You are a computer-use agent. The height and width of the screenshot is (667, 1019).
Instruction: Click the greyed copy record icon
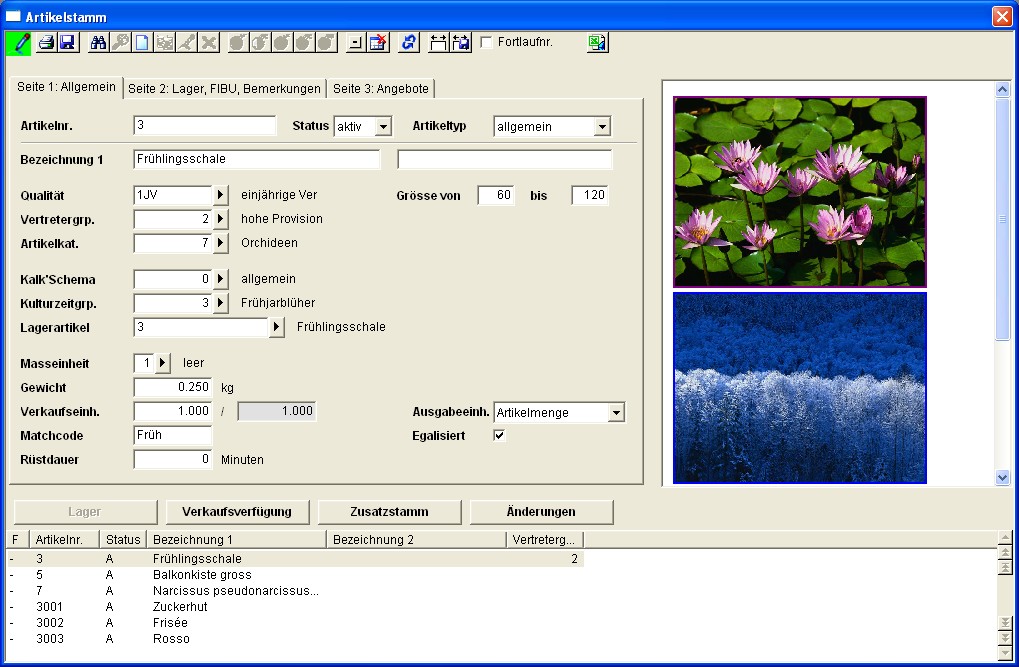click(x=164, y=43)
